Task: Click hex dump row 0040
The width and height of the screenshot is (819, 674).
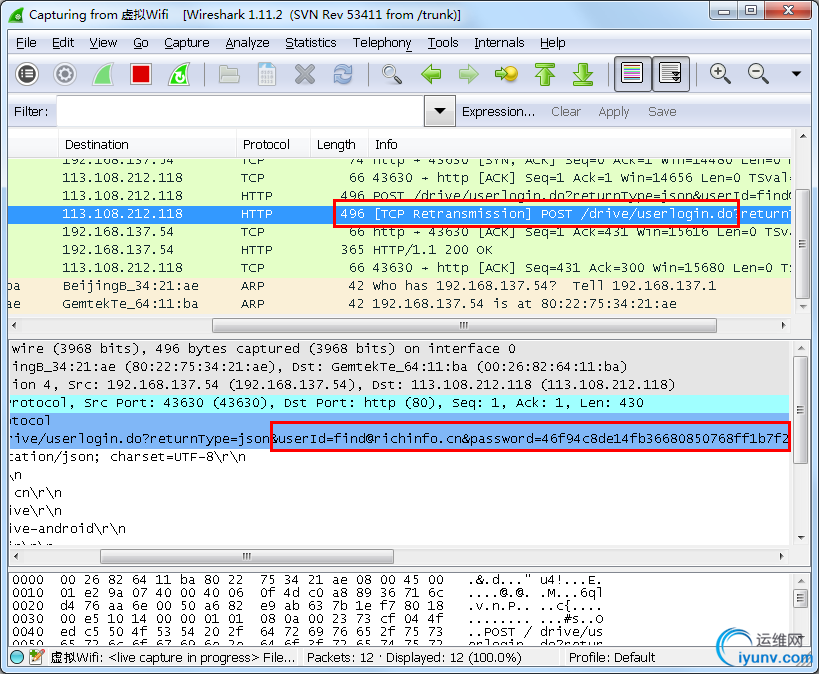Action: 308,632
